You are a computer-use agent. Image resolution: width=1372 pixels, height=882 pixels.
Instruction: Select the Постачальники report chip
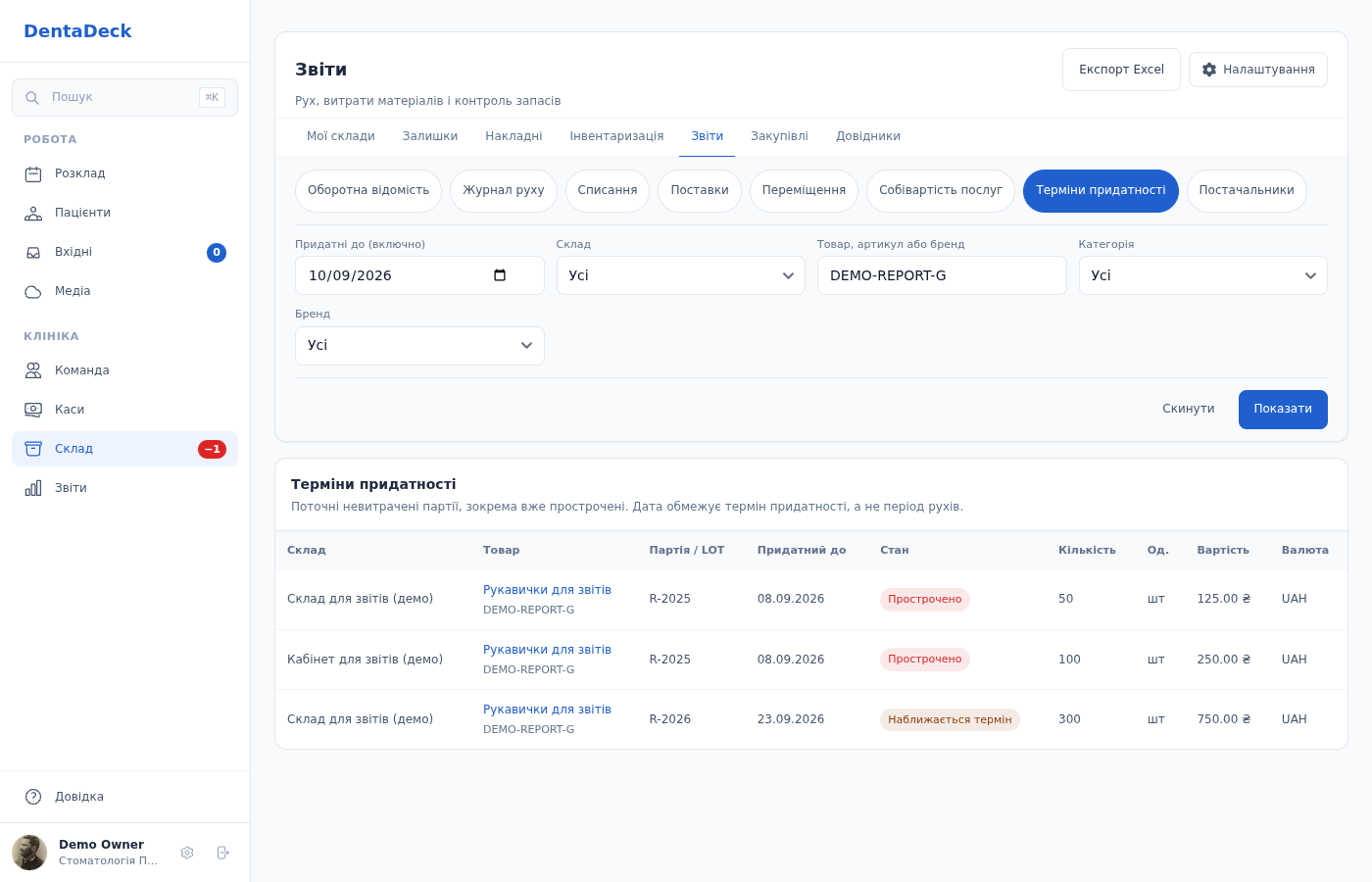[1247, 191]
